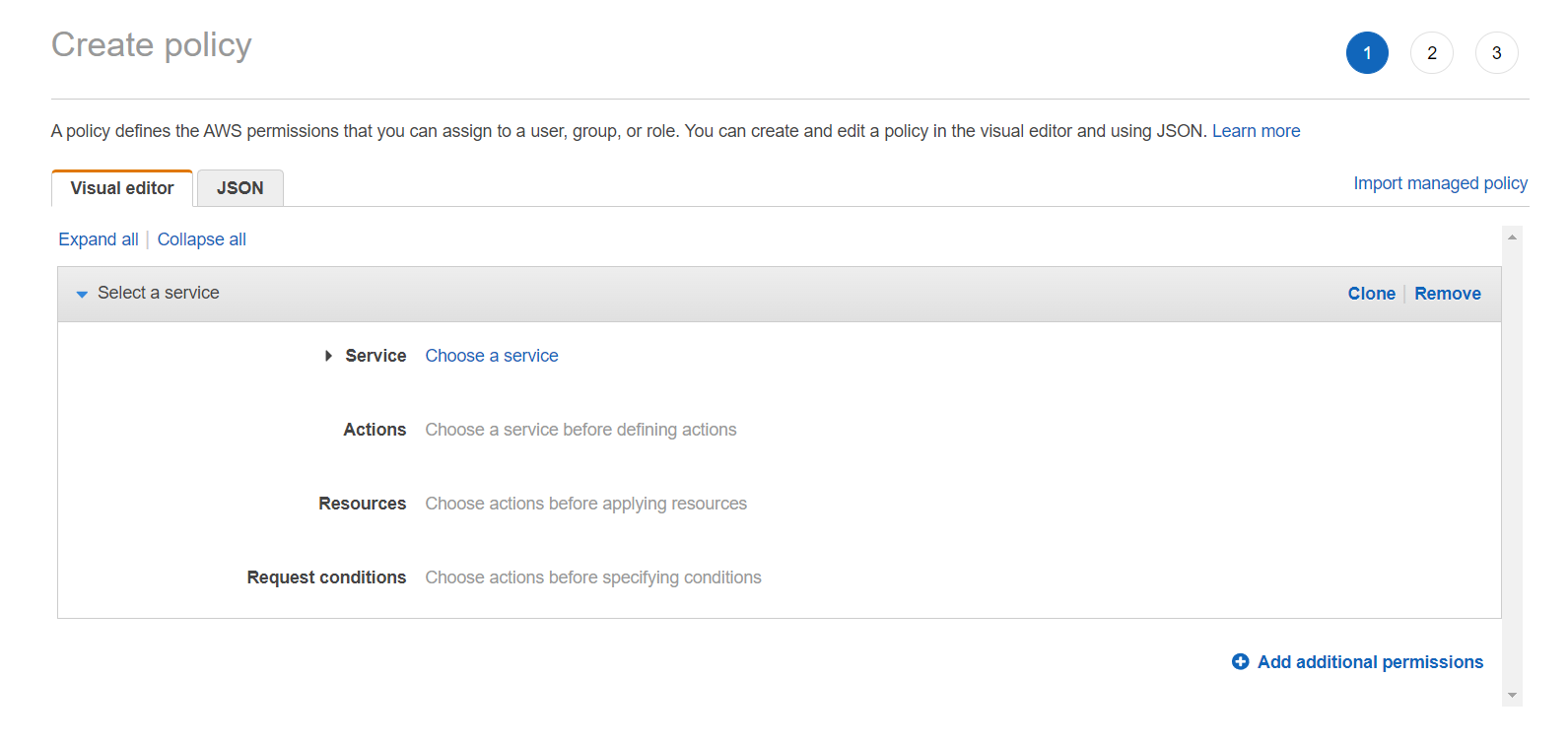The image size is (1568, 745).
Task: Expand the Service row triangle
Action: tap(328, 356)
